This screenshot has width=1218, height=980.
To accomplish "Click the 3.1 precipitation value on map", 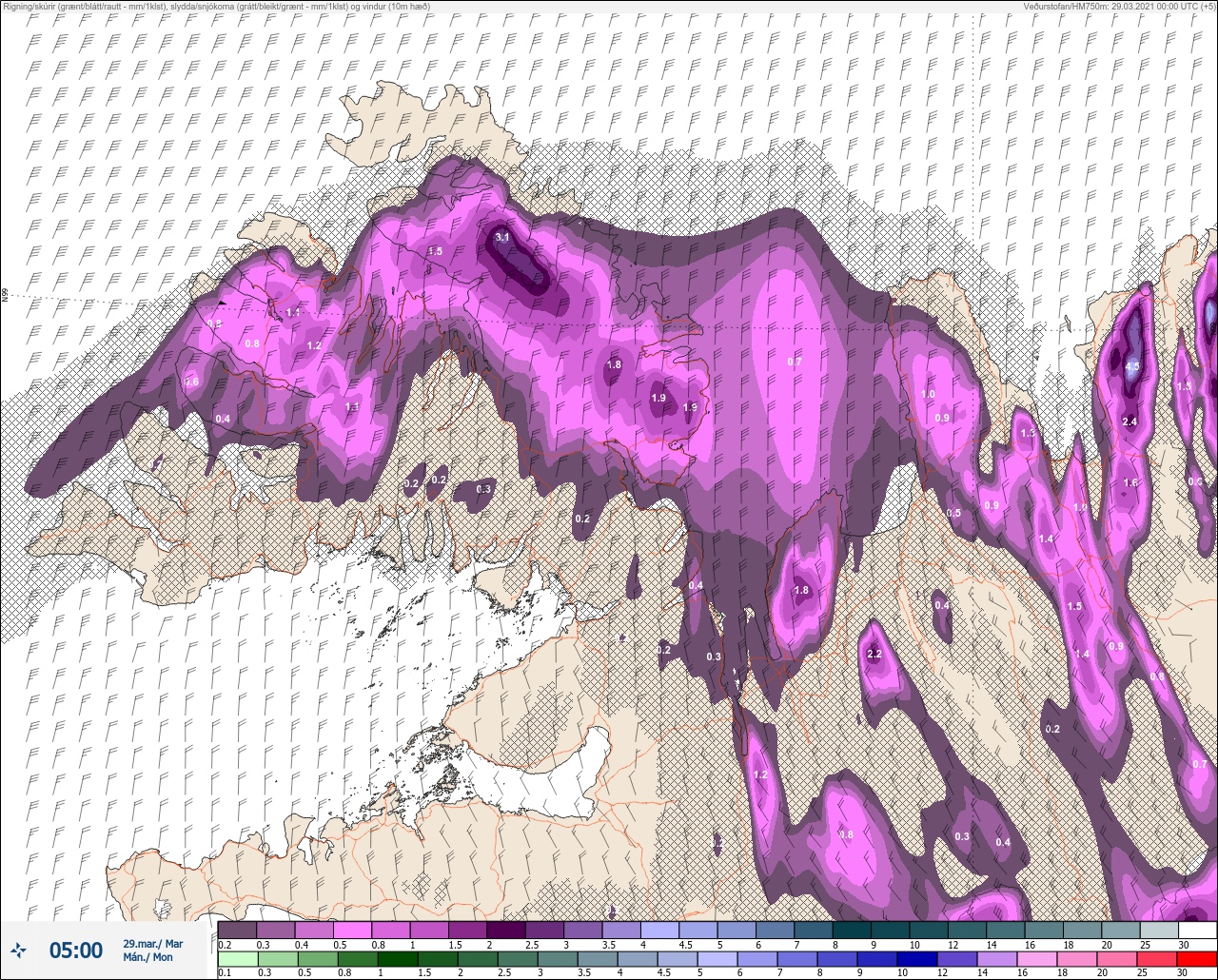I will click(503, 237).
